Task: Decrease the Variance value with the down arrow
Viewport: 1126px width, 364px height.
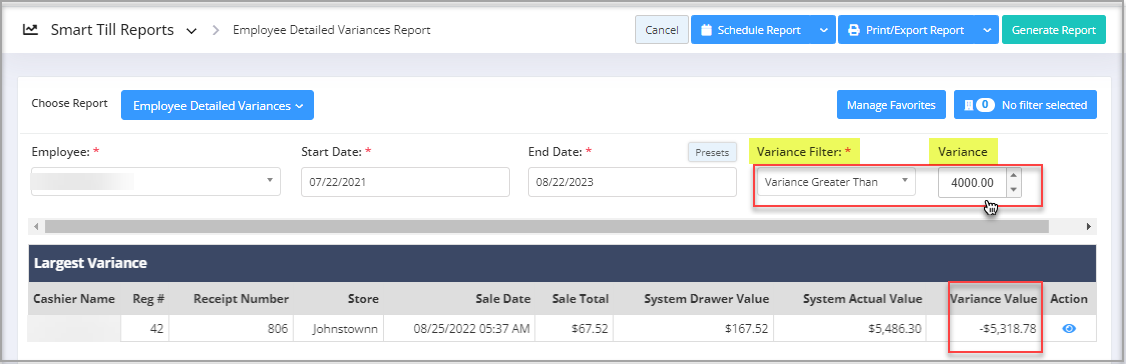Action: click(x=1013, y=190)
